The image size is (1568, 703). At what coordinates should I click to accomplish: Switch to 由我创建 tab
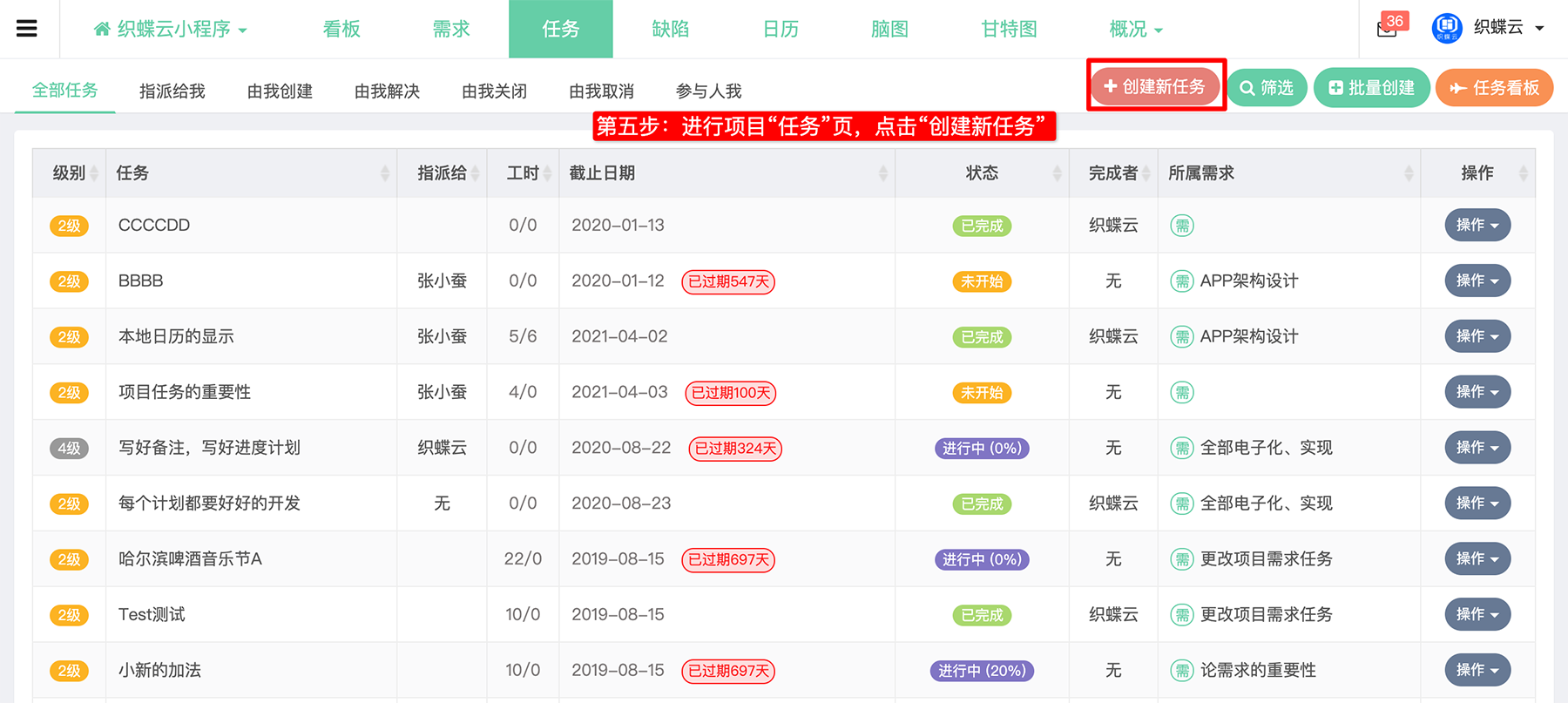tap(280, 91)
